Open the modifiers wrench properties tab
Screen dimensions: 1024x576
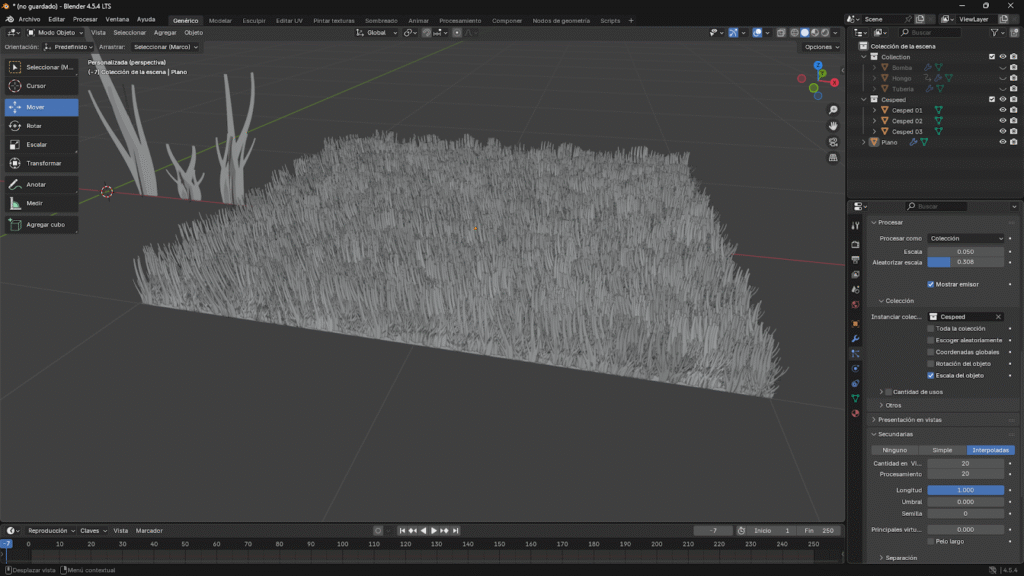(x=855, y=339)
